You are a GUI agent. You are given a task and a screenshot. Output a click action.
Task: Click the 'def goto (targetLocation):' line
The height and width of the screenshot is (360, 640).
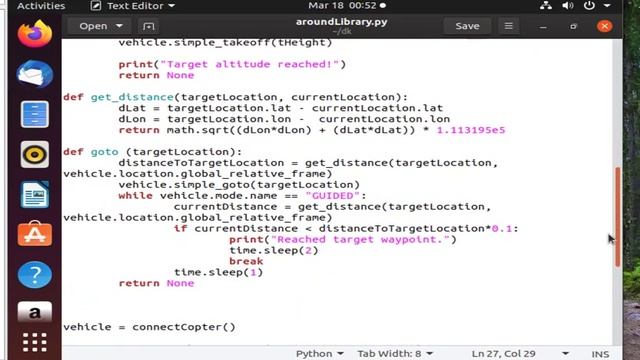pos(152,152)
